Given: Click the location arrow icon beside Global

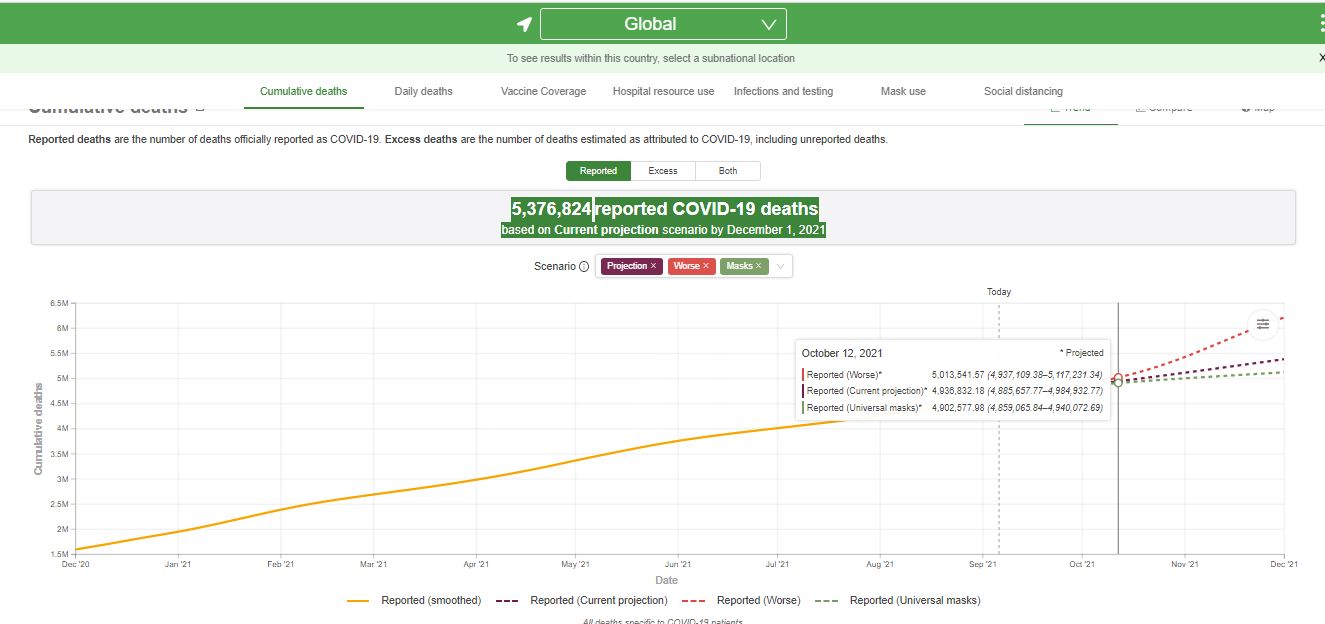Looking at the screenshot, I should (524, 24).
